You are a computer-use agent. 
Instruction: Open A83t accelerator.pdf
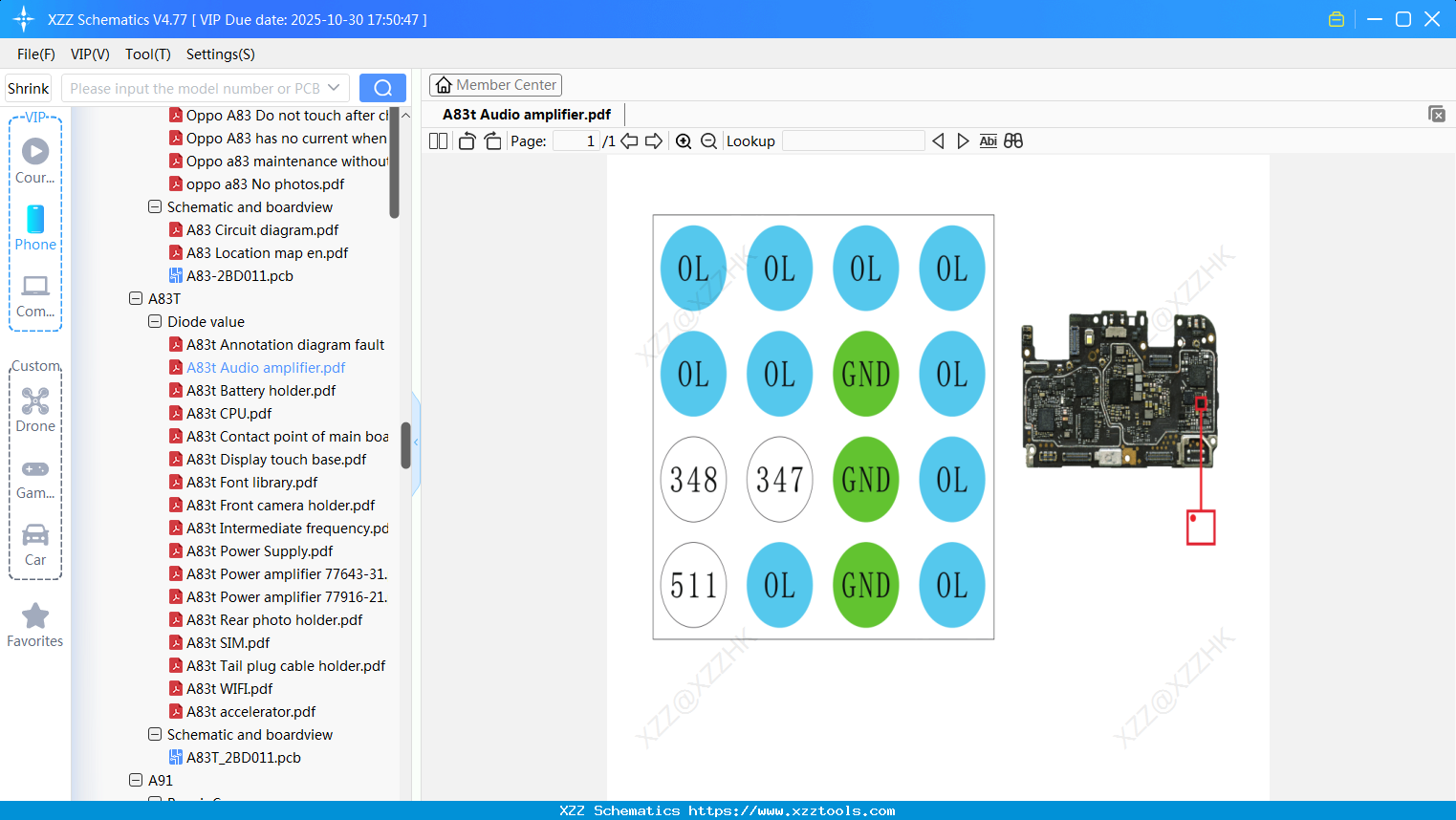243,711
